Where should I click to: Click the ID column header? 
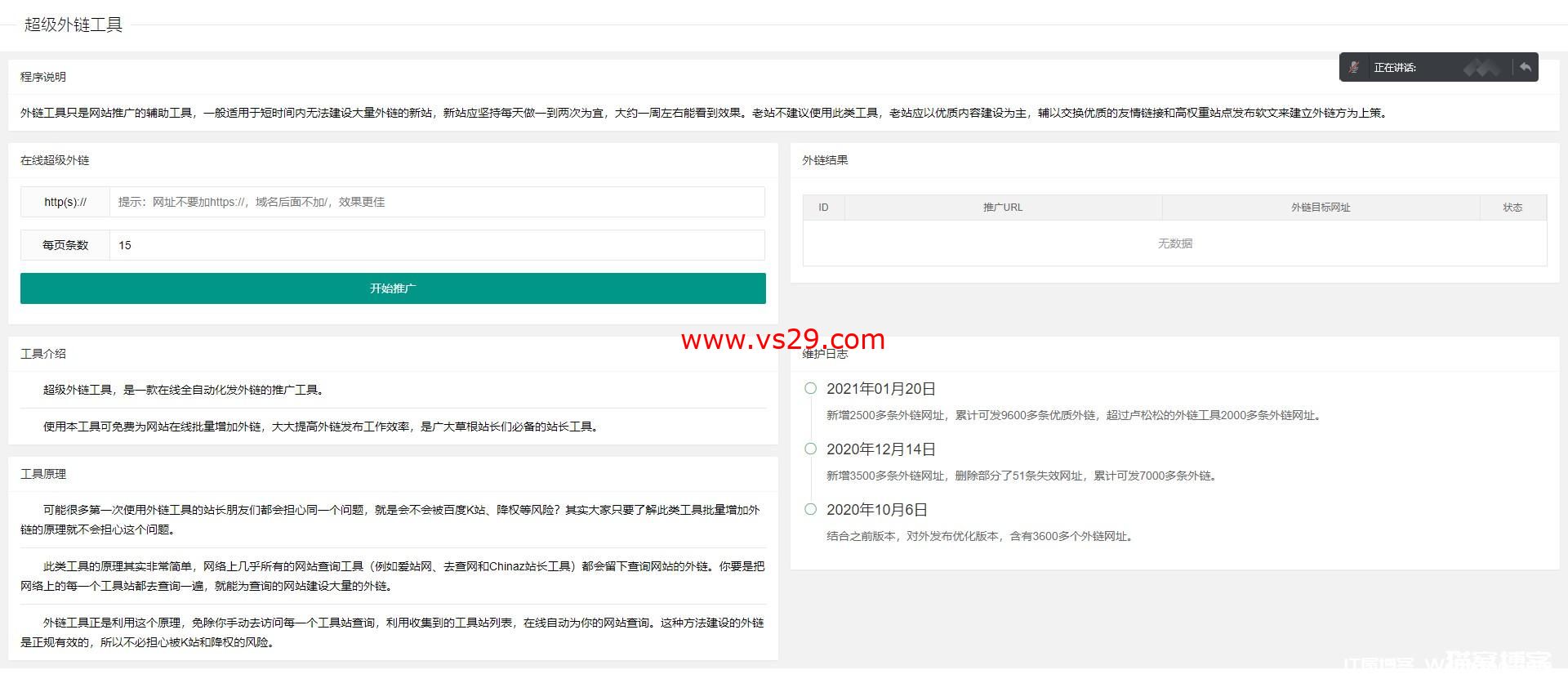pos(823,208)
